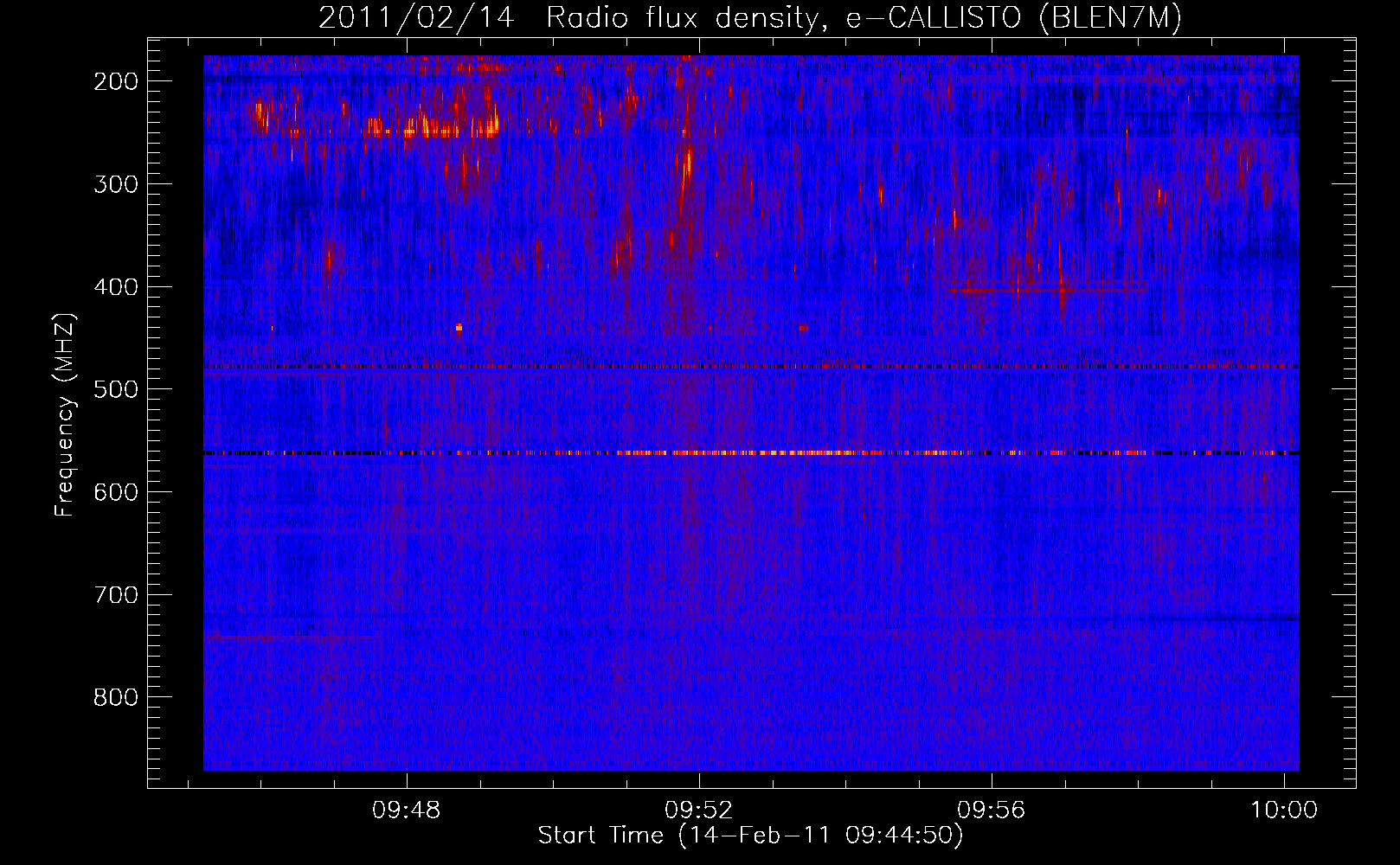The image size is (1400, 865).
Task: Click the 09:56 time tick label
Action: (x=991, y=811)
